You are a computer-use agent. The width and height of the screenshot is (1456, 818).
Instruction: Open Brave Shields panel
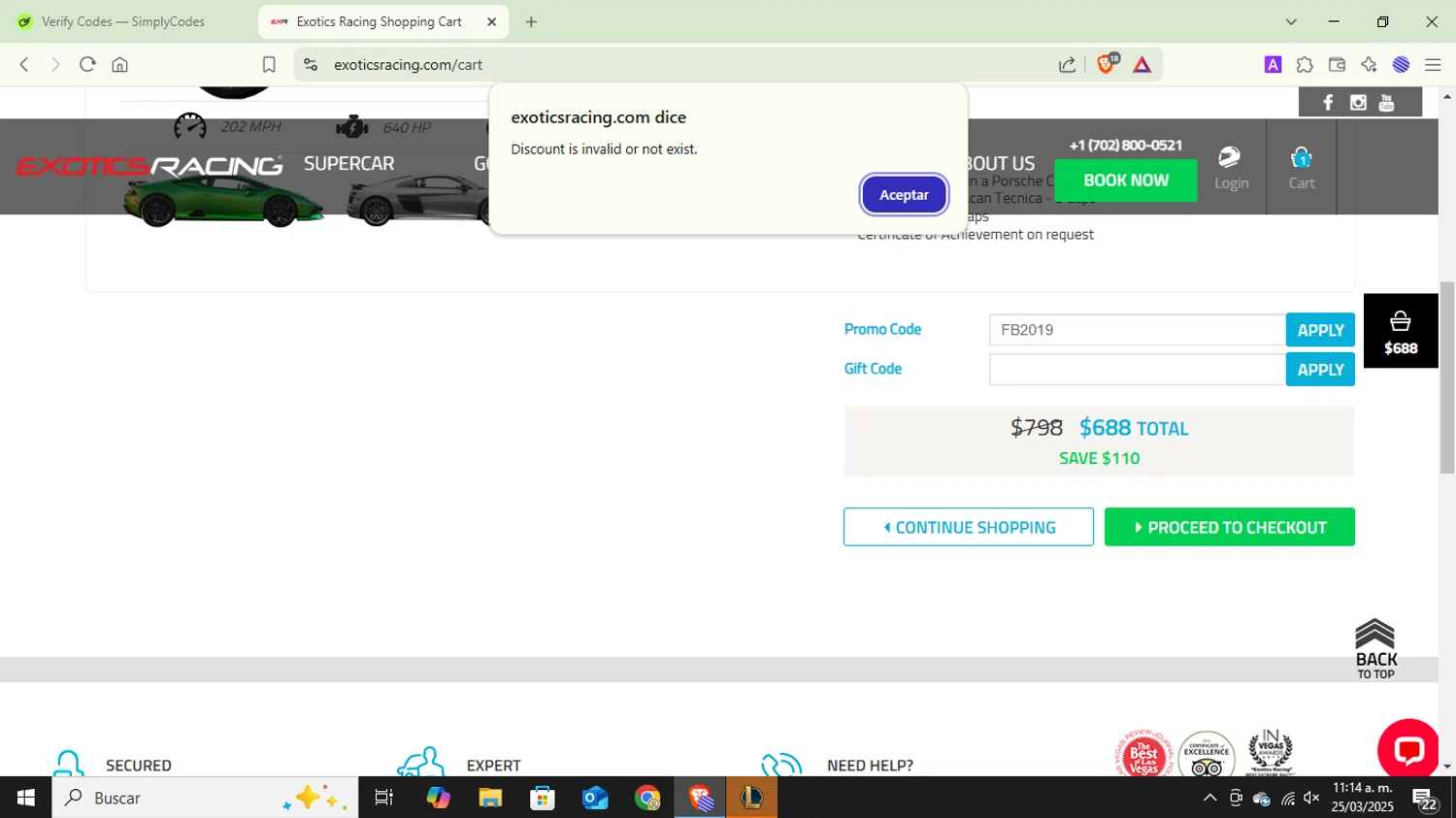(x=1107, y=64)
